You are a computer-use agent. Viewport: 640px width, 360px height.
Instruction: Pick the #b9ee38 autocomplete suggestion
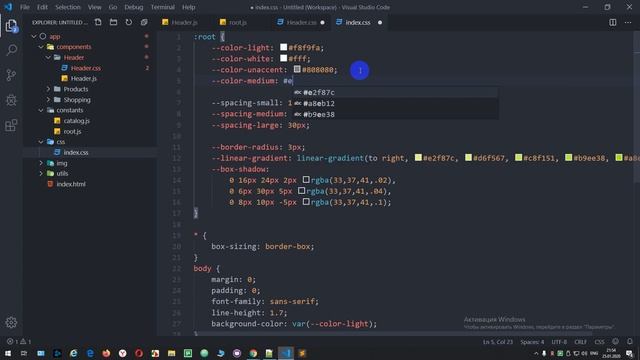click(x=395, y=115)
